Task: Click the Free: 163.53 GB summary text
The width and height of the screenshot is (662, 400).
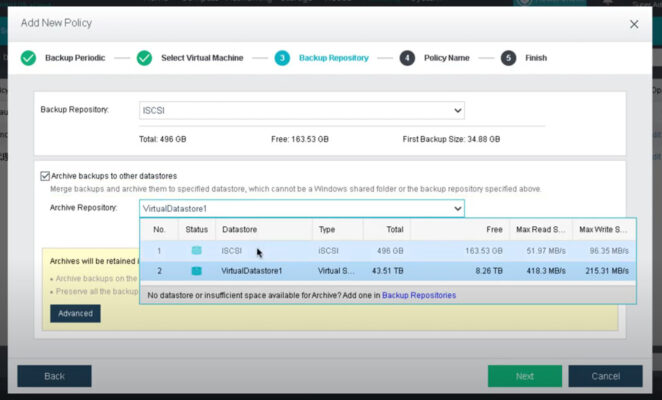Action: click(300, 139)
